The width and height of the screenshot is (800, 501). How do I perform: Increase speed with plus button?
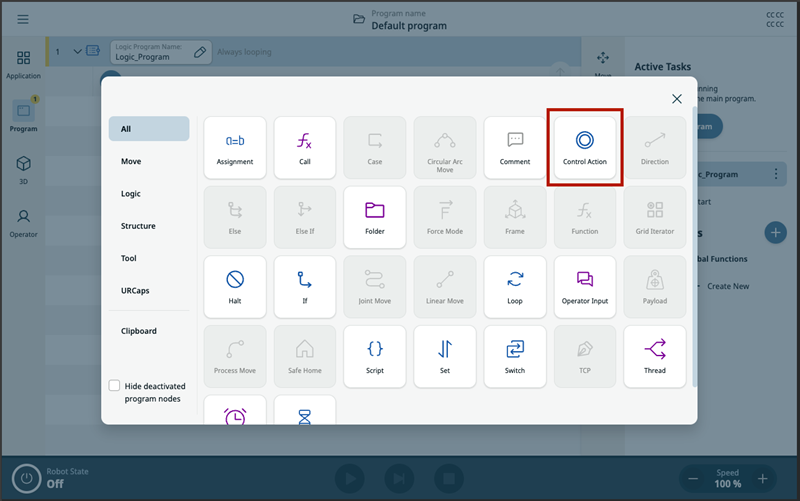coord(762,479)
